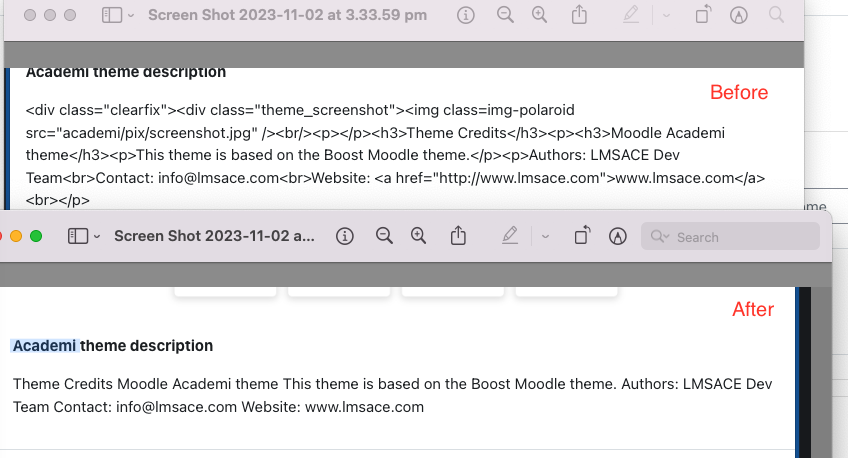The height and width of the screenshot is (458, 848).
Task: Click the front window title 'Screen Shot 2023-11-02 a...'
Action: (214, 236)
